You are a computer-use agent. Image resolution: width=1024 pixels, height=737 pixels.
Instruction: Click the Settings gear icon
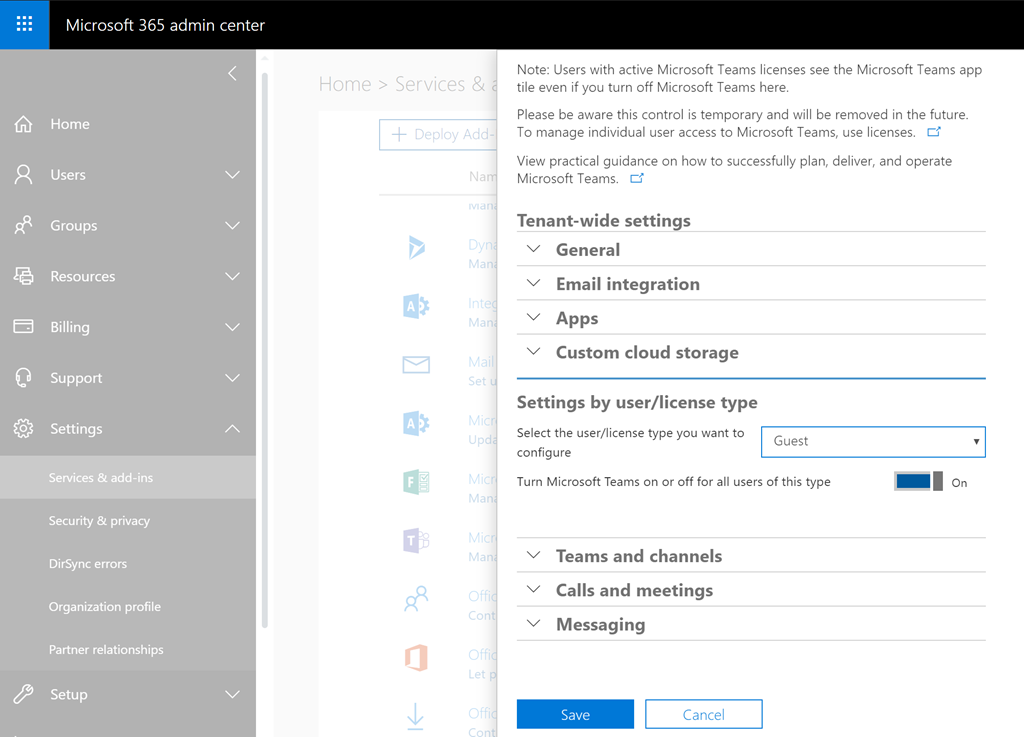coord(23,429)
